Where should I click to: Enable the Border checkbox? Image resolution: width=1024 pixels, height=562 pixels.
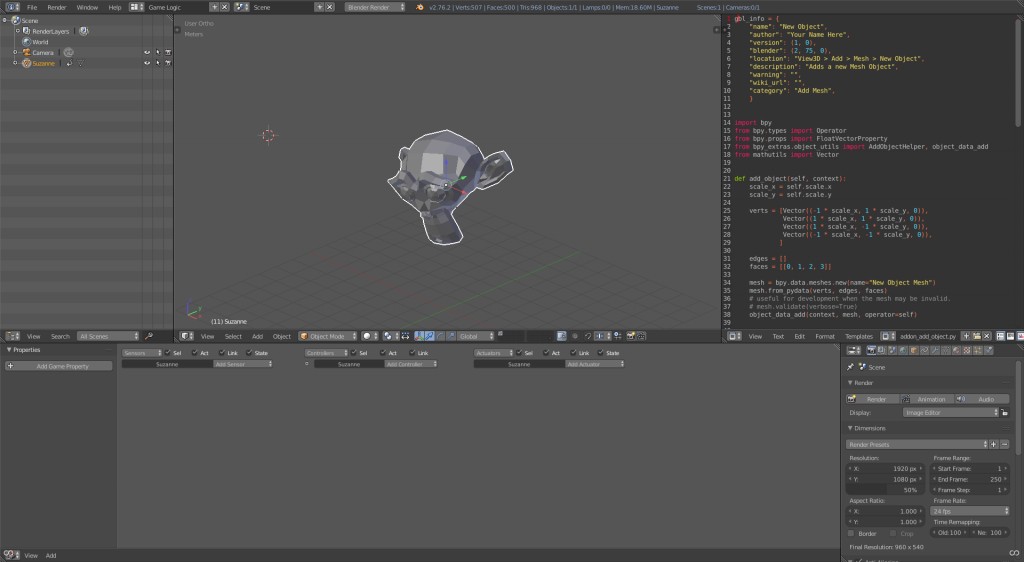tap(853, 533)
